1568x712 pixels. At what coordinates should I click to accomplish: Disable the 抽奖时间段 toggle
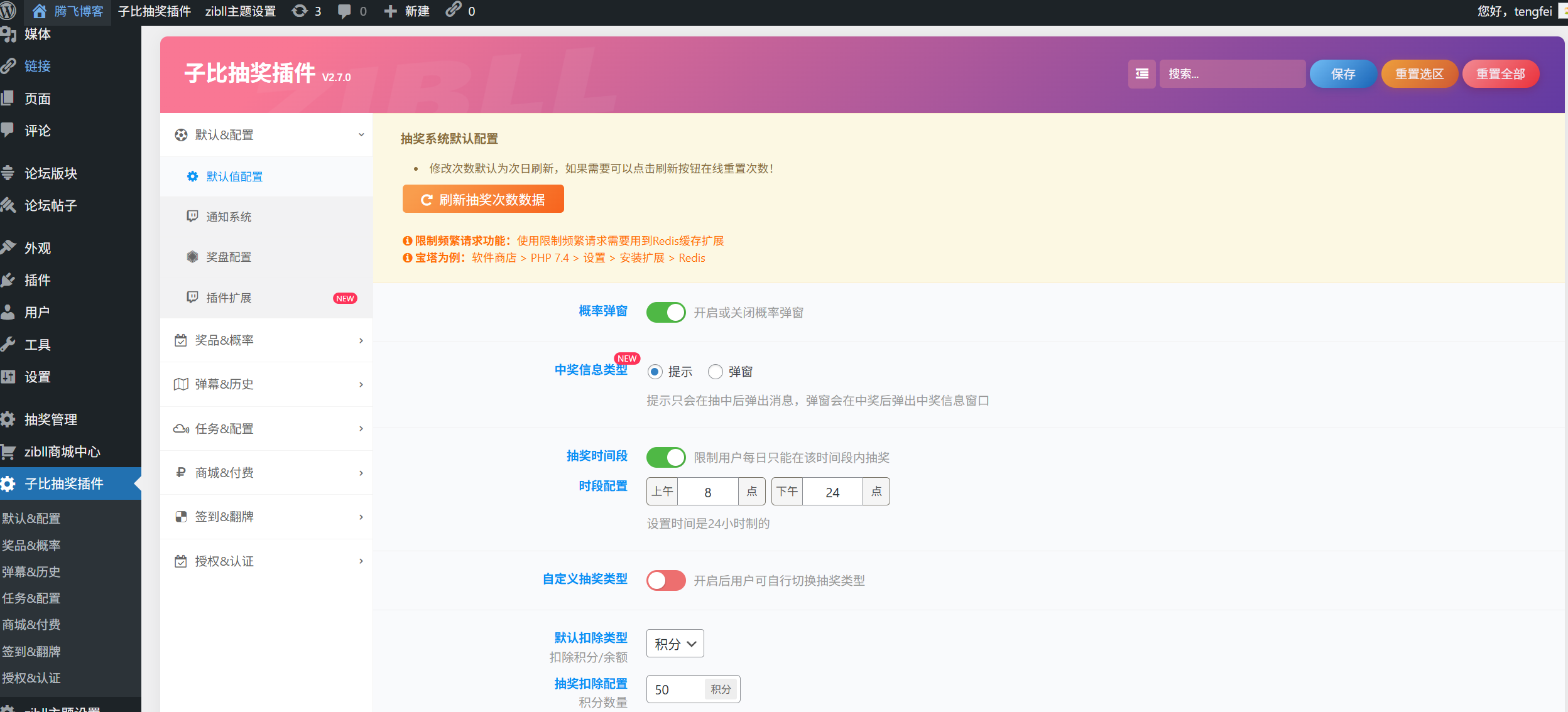(666, 457)
